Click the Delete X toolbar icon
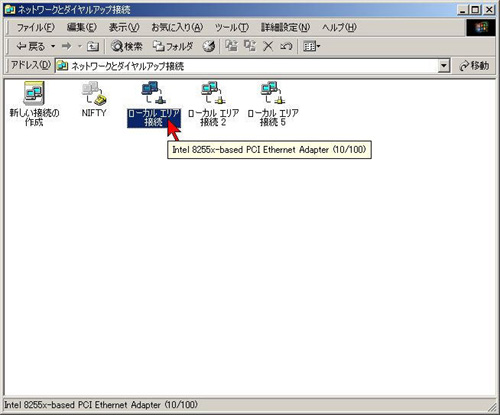The height and width of the screenshot is (415, 500). pyautogui.click(x=268, y=46)
